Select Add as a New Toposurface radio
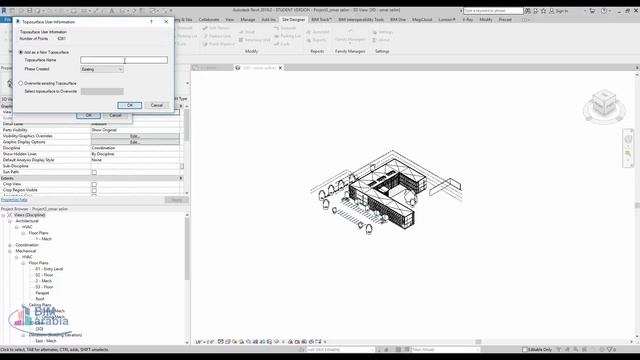Screen dimensions: 640x360 (21, 52)
